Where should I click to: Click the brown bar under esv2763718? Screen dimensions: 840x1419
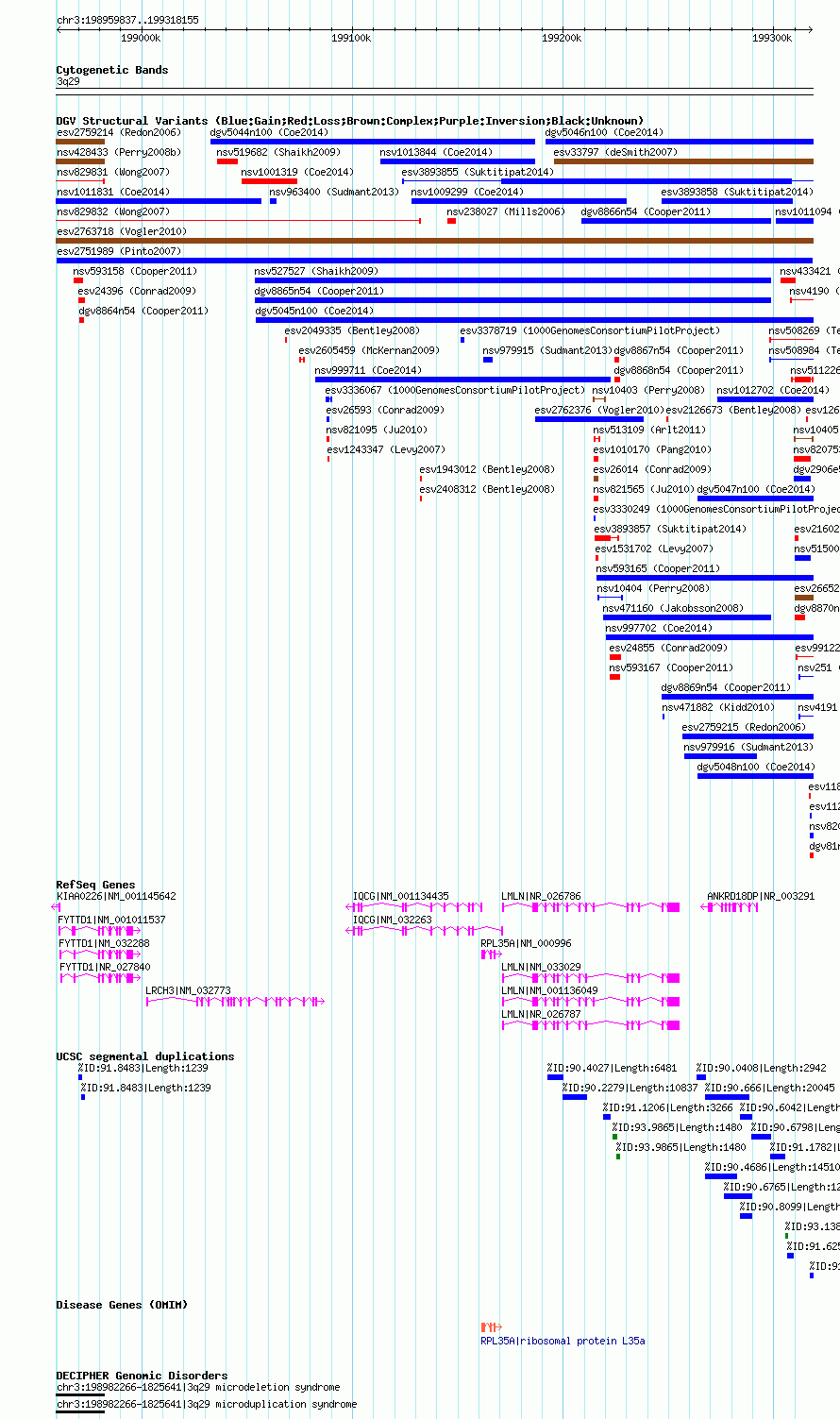click(x=434, y=241)
